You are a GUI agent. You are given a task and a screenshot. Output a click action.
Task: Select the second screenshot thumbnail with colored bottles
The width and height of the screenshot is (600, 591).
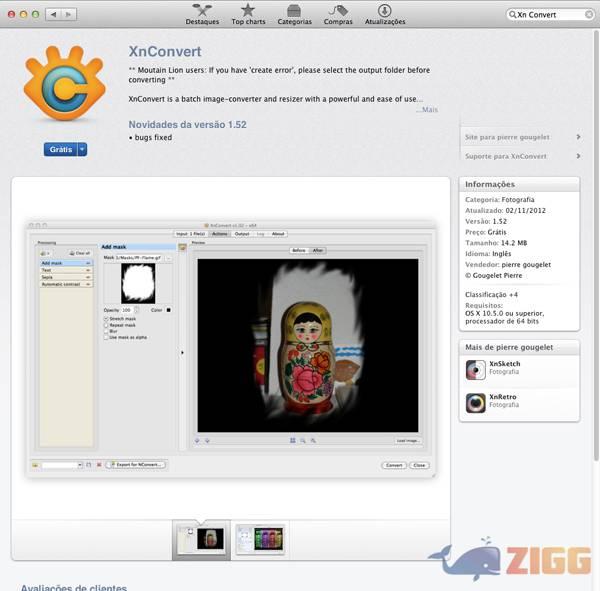(260, 539)
